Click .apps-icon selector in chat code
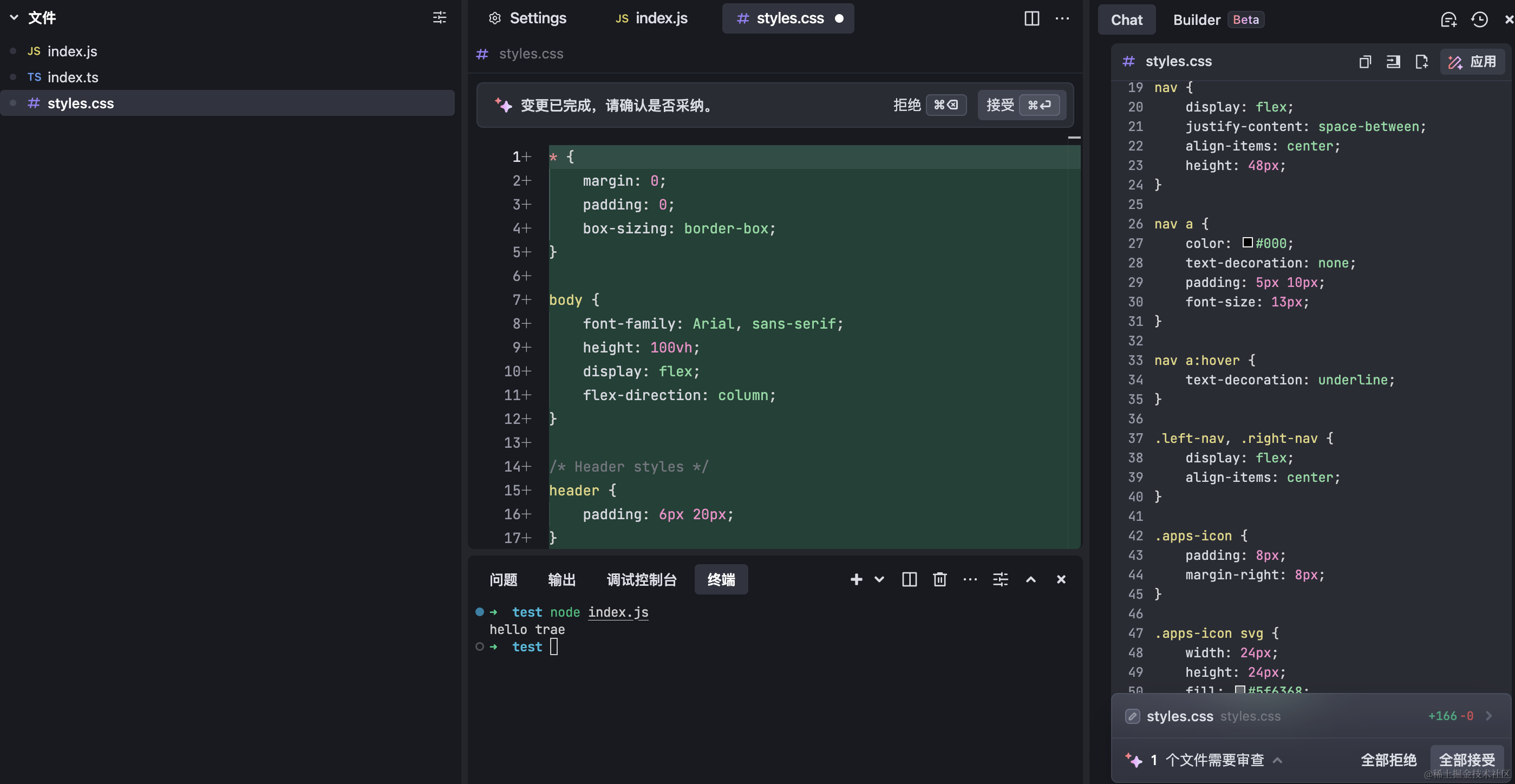1515x784 pixels. (1193, 536)
